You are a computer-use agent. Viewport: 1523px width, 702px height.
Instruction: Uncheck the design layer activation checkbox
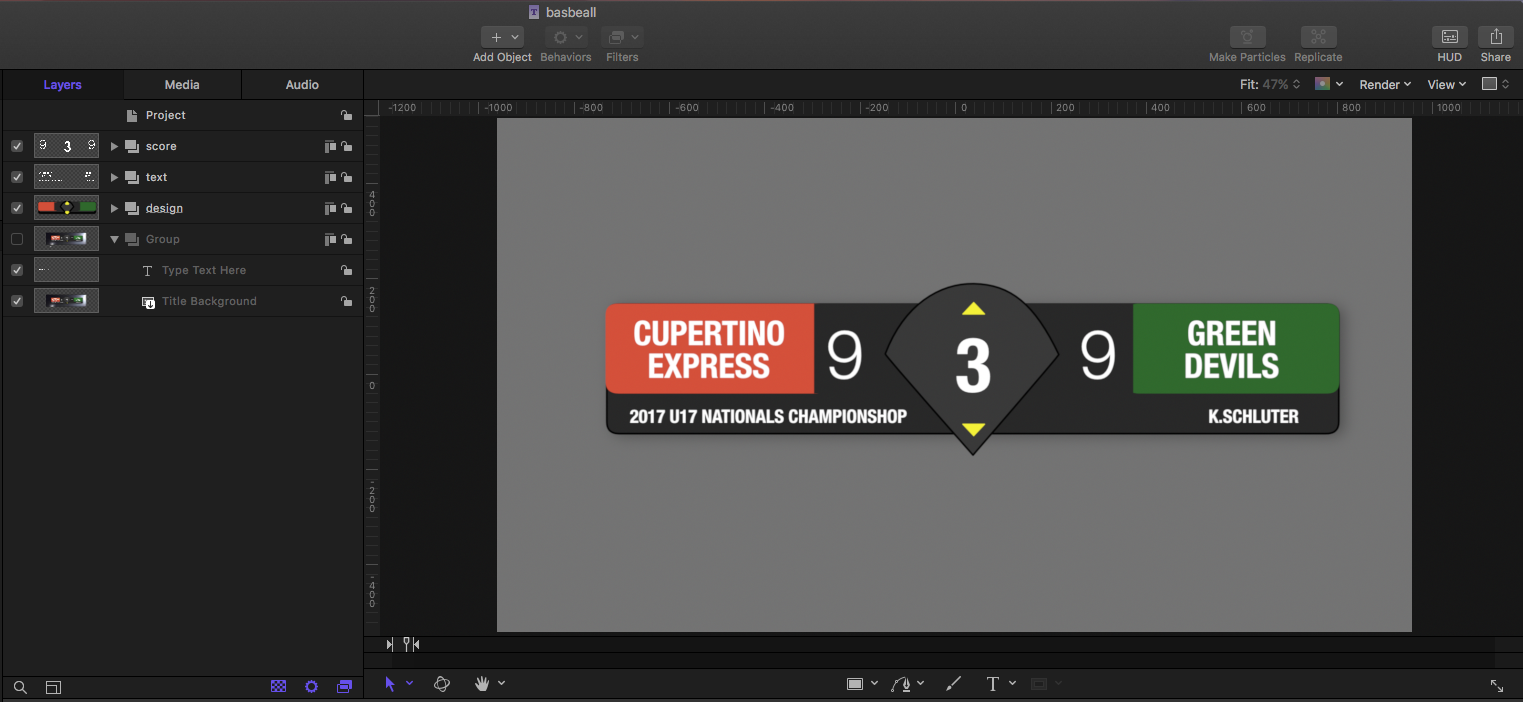point(16,208)
